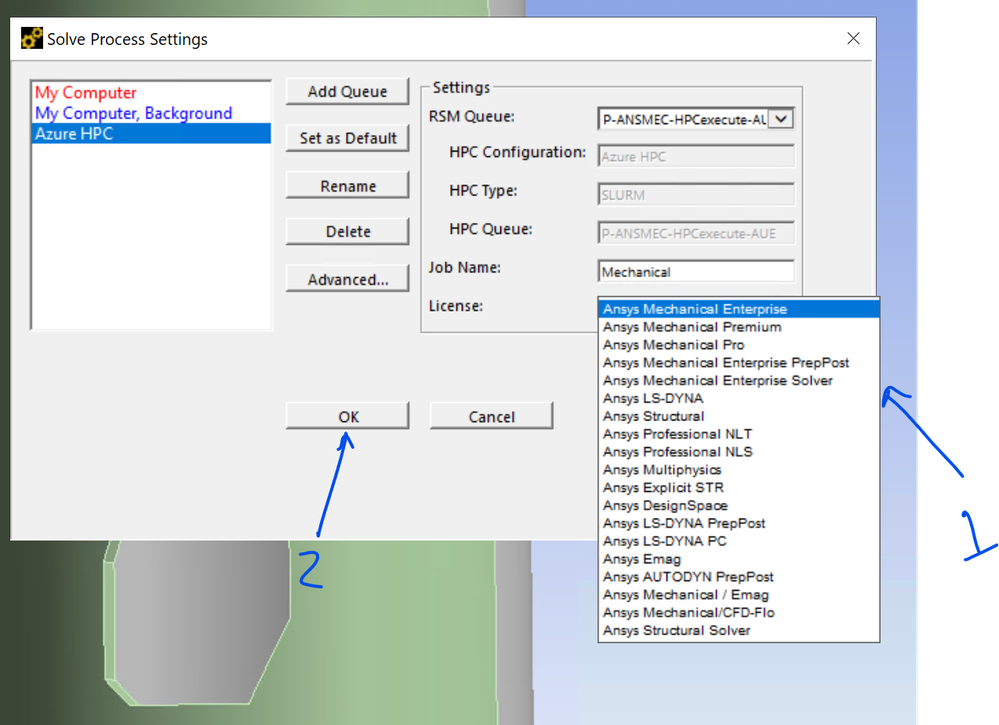Click the HPC Type field showing SLURM
The width and height of the screenshot is (999, 725).
point(696,195)
